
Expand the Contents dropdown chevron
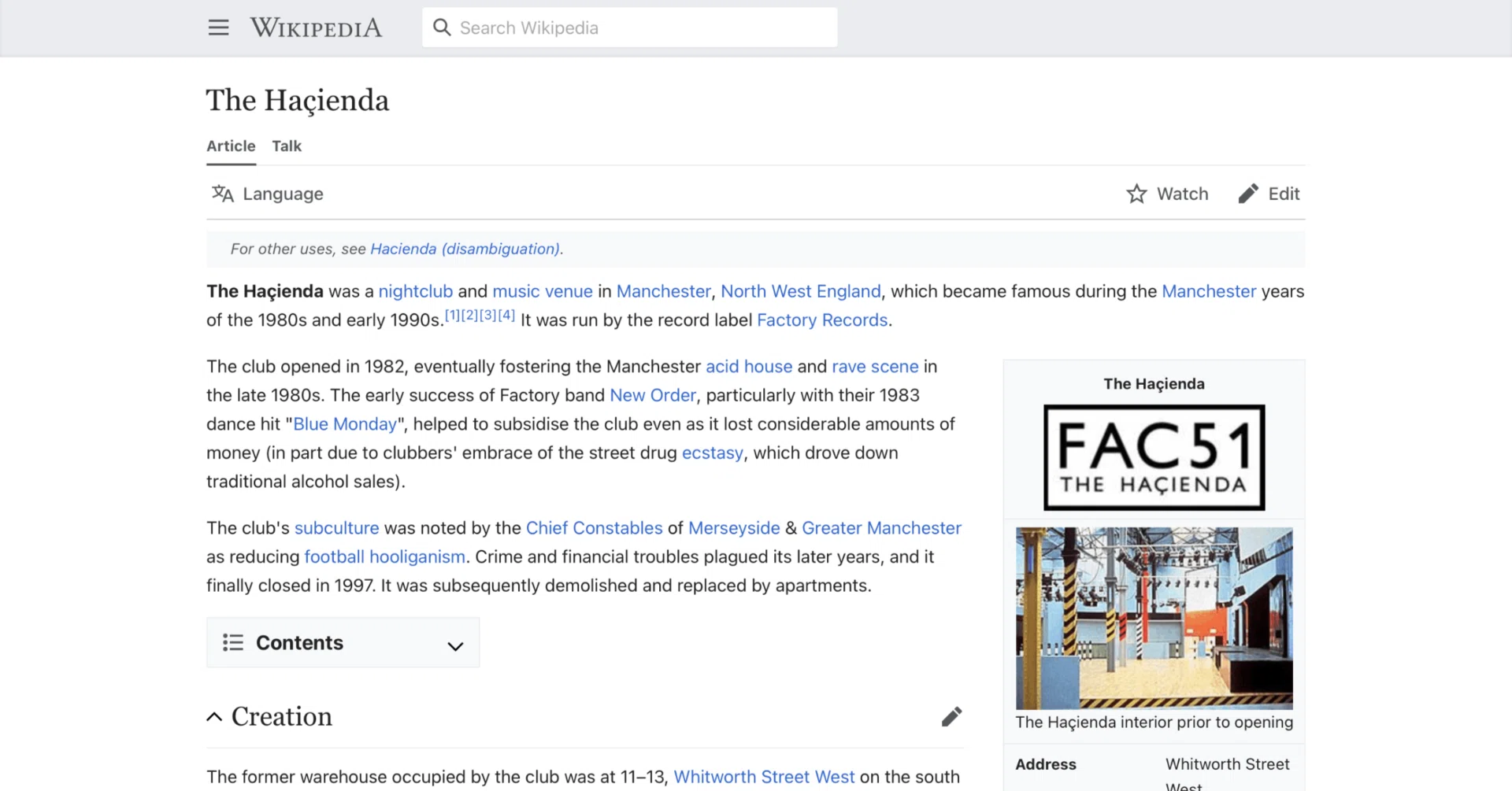tap(455, 646)
